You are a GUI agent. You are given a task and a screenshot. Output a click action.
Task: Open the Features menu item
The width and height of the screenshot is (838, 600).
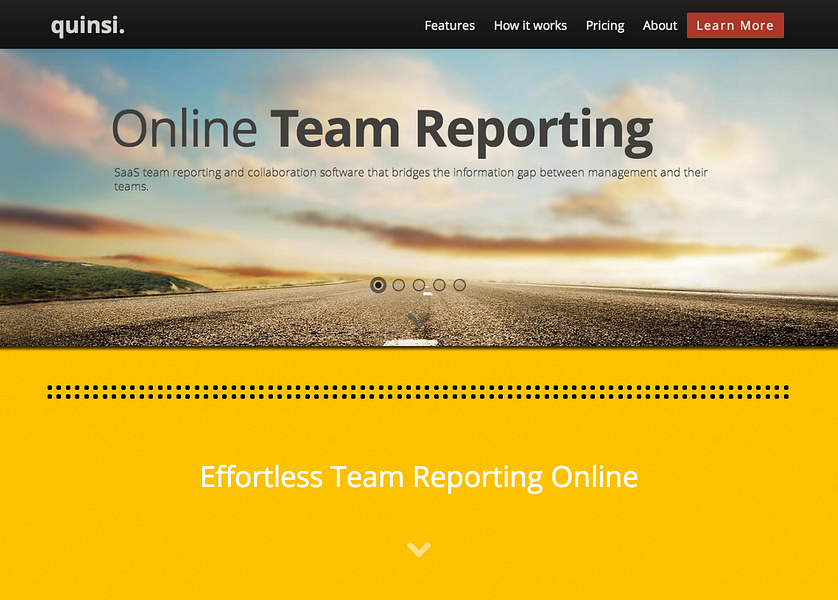(449, 26)
